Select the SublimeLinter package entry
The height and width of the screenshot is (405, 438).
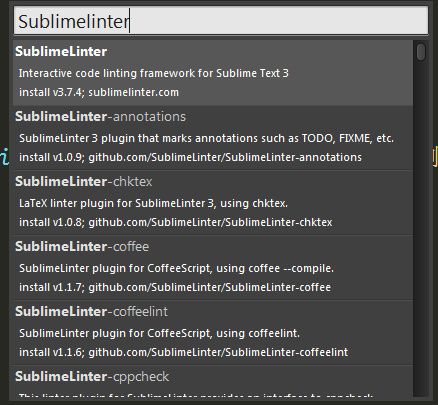click(x=213, y=73)
